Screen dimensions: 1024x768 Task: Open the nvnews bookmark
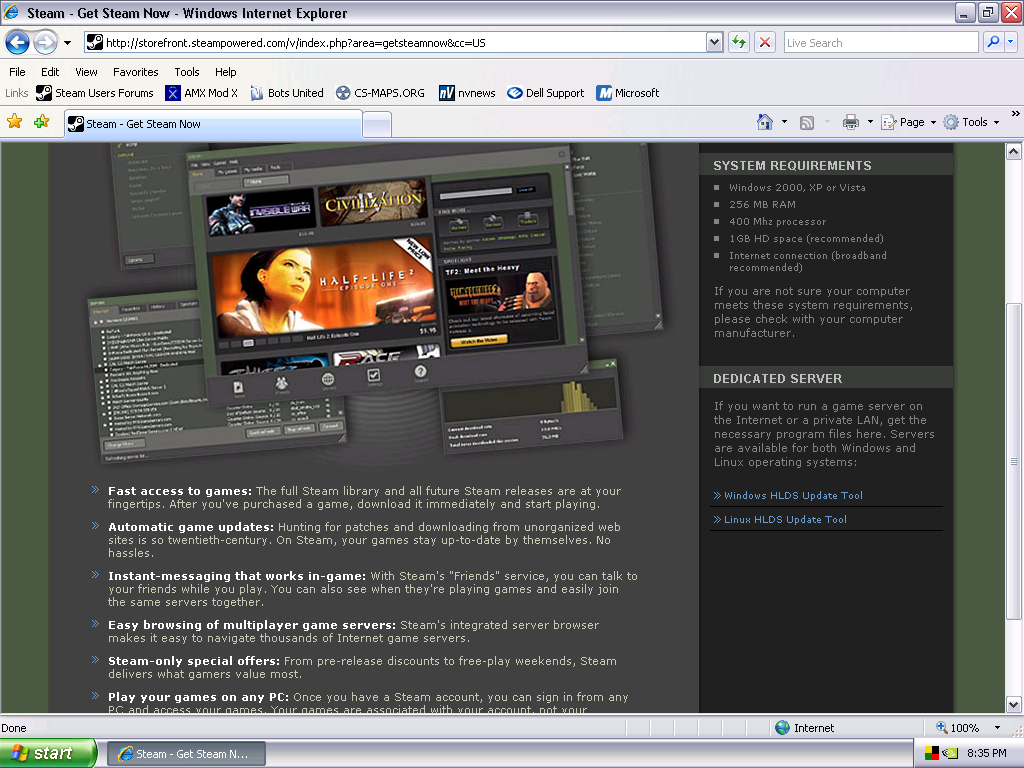coord(467,93)
